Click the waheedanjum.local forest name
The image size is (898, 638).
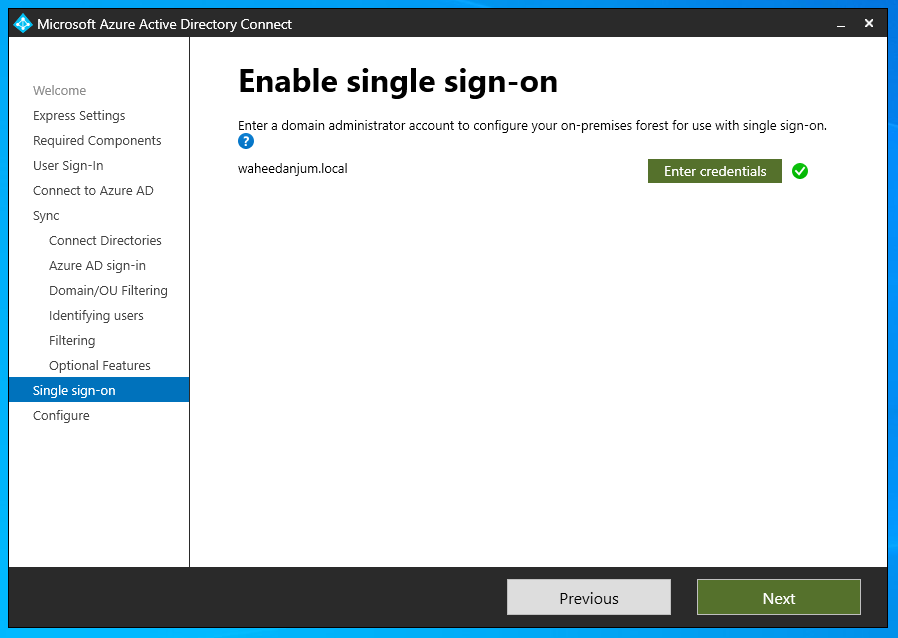pyautogui.click(x=293, y=168)
